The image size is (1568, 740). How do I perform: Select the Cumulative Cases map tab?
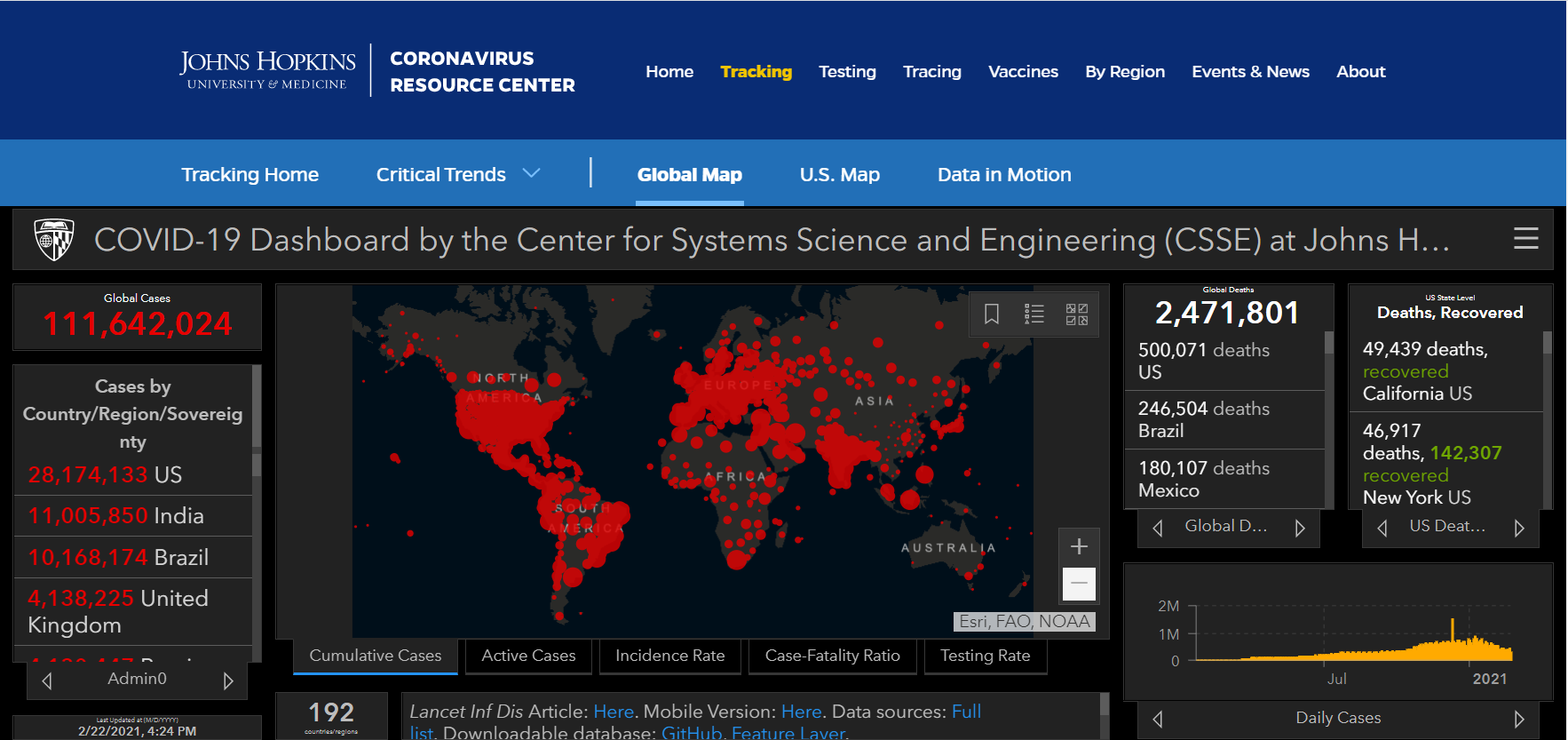(x=376, y=656)
